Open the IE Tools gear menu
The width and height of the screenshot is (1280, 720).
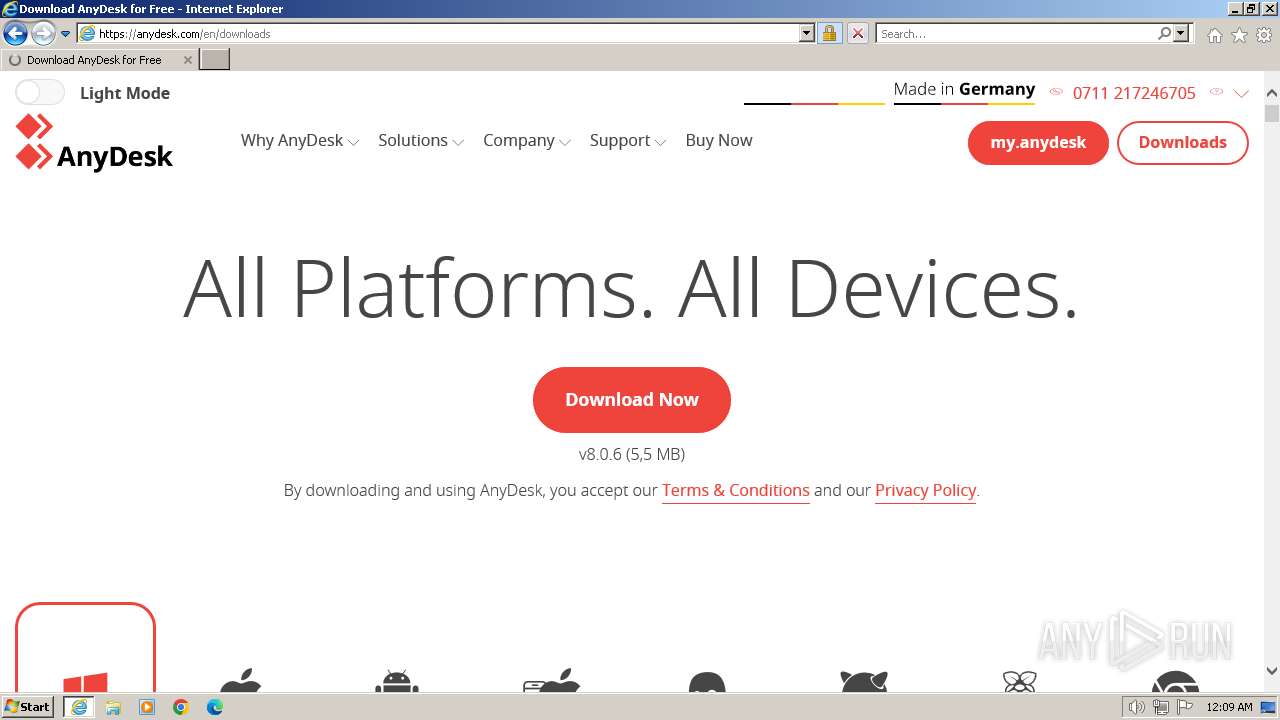click(x=1264, y=35)
